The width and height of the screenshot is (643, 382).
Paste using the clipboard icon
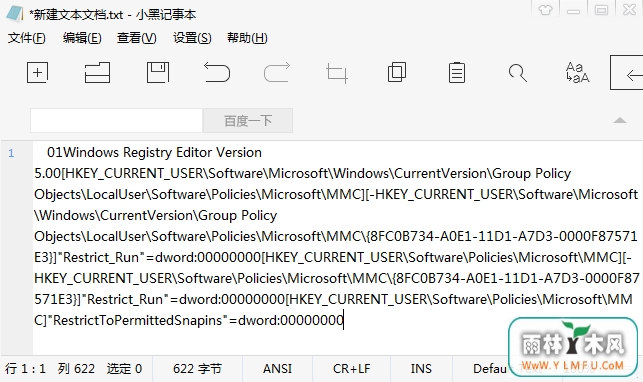pos(456,73)
